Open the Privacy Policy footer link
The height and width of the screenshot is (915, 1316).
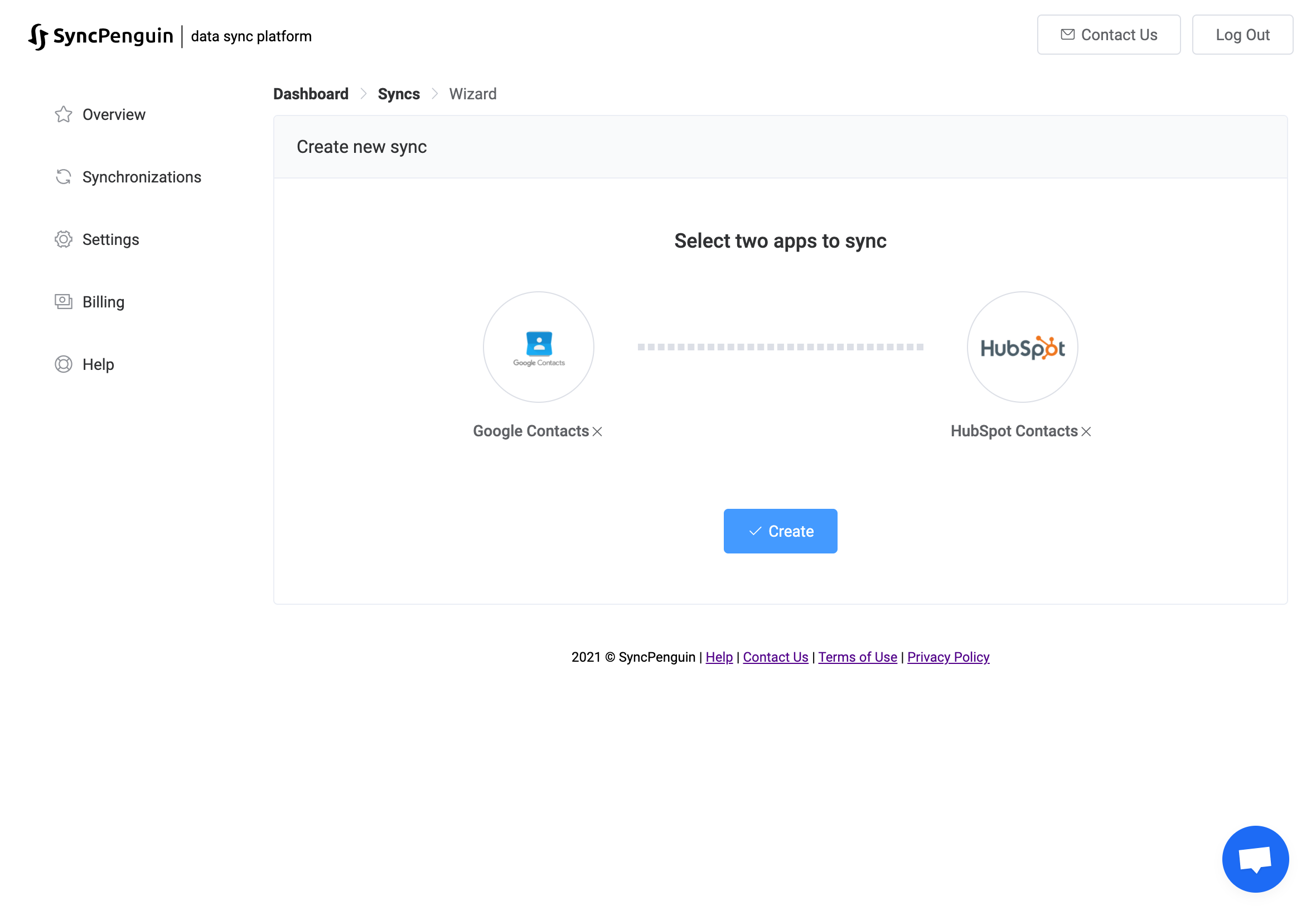(x=947, y=657)
